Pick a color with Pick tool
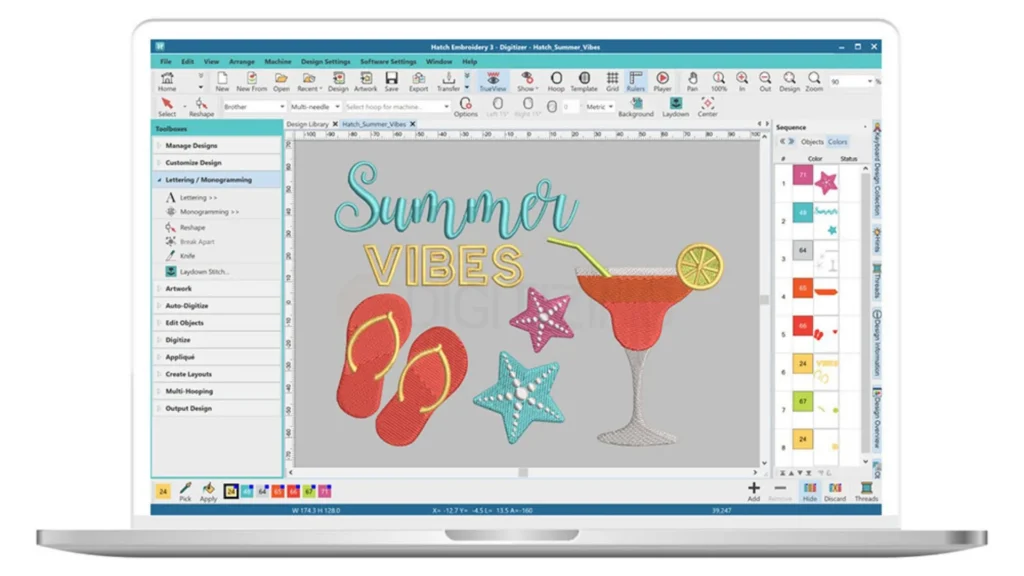1024x576 pixels. click(x=185, y=492)
